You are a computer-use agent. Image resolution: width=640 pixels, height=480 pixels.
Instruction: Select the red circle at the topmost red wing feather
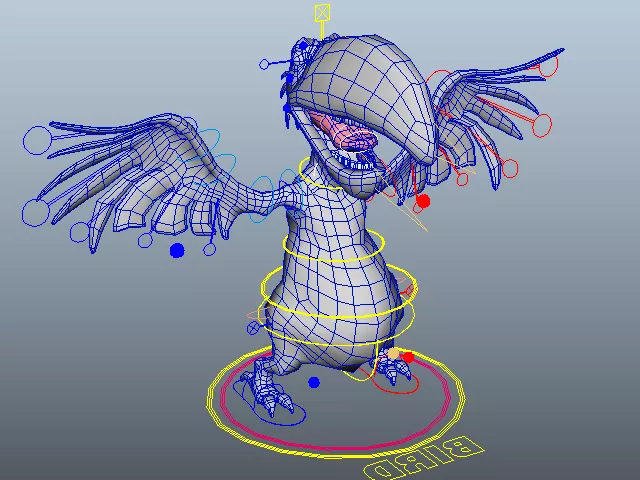(x=547, y=66)
